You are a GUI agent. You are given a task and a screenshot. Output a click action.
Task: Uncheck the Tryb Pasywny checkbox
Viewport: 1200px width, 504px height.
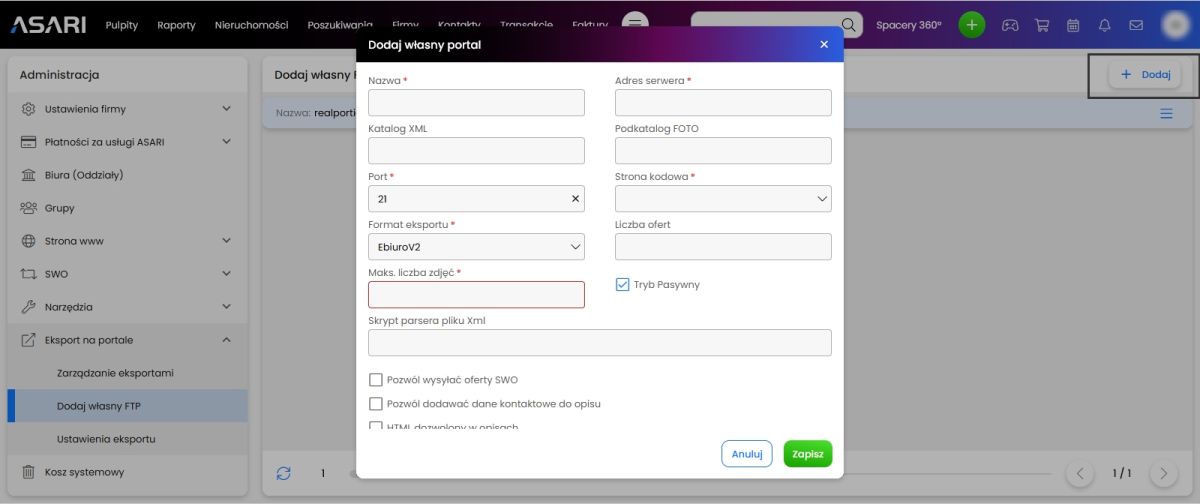622,285
